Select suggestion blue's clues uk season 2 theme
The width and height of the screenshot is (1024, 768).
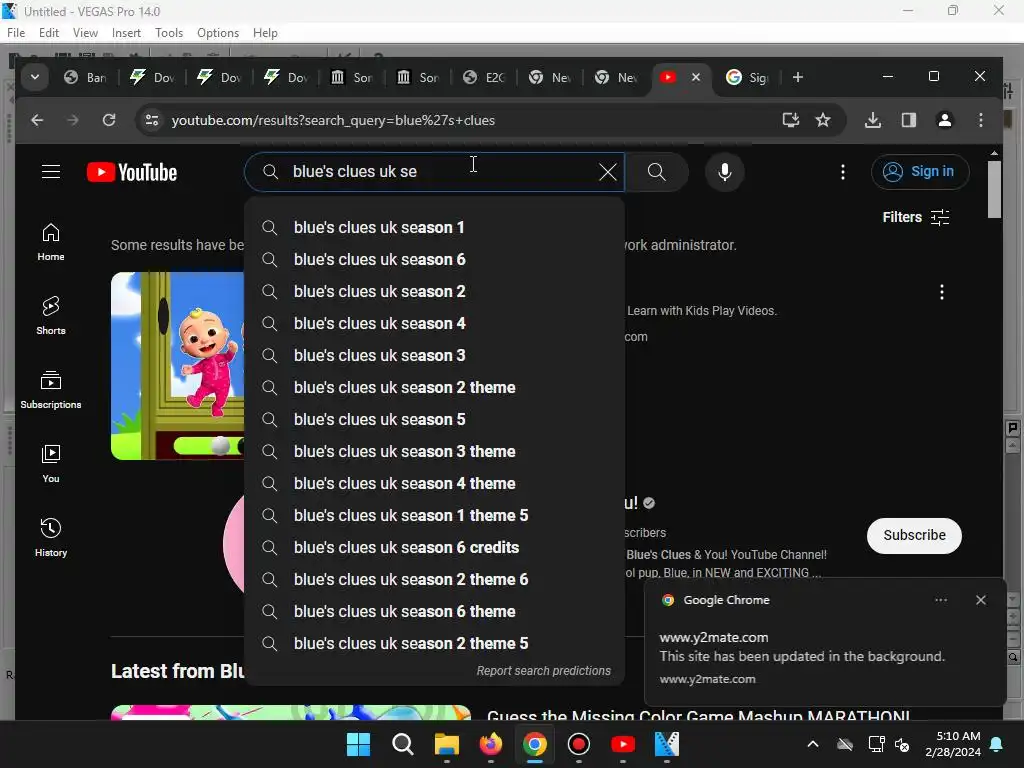coord(434,387)
